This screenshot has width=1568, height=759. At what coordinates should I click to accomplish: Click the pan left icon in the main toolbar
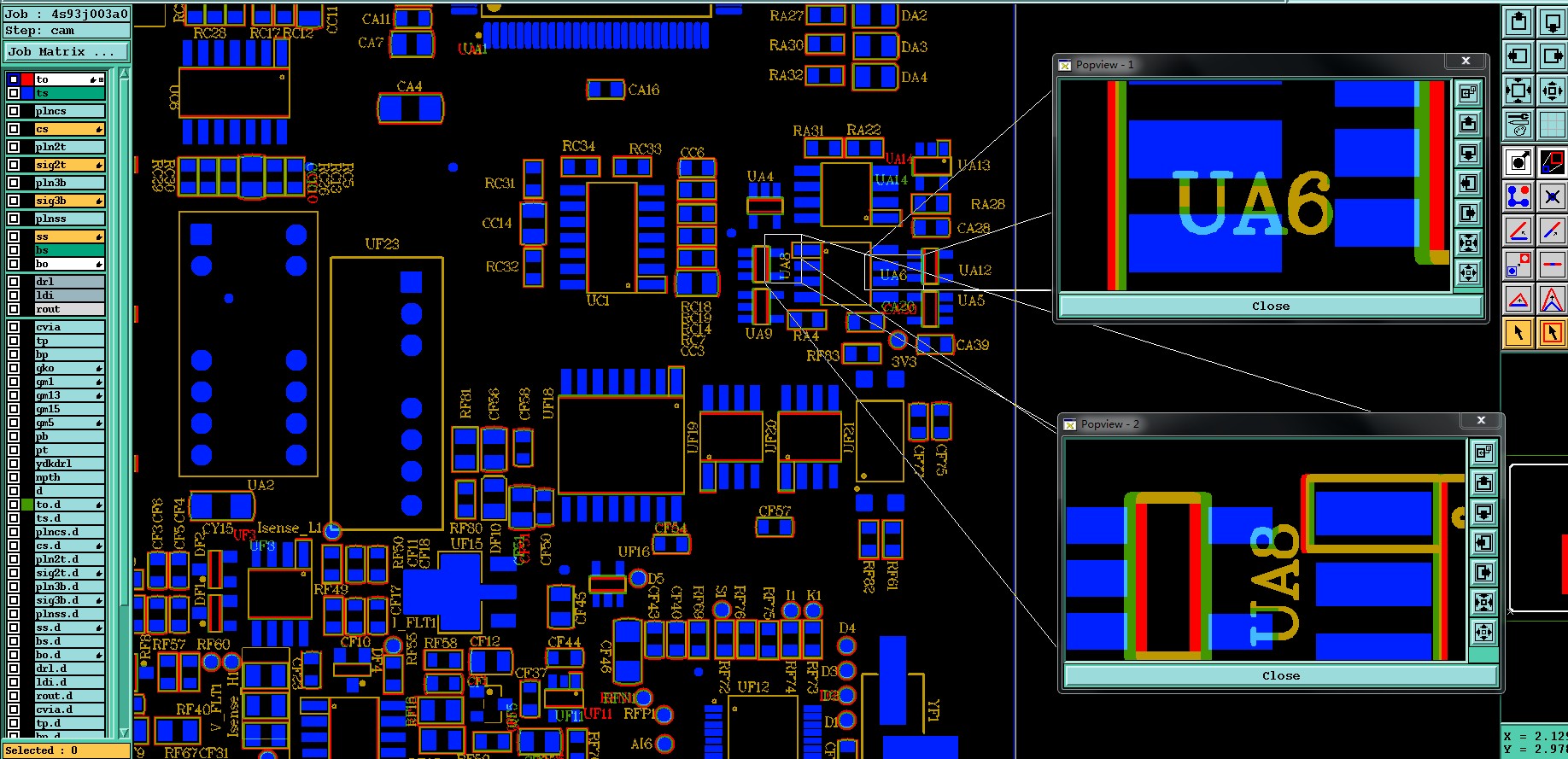[x=1518, y=56]
